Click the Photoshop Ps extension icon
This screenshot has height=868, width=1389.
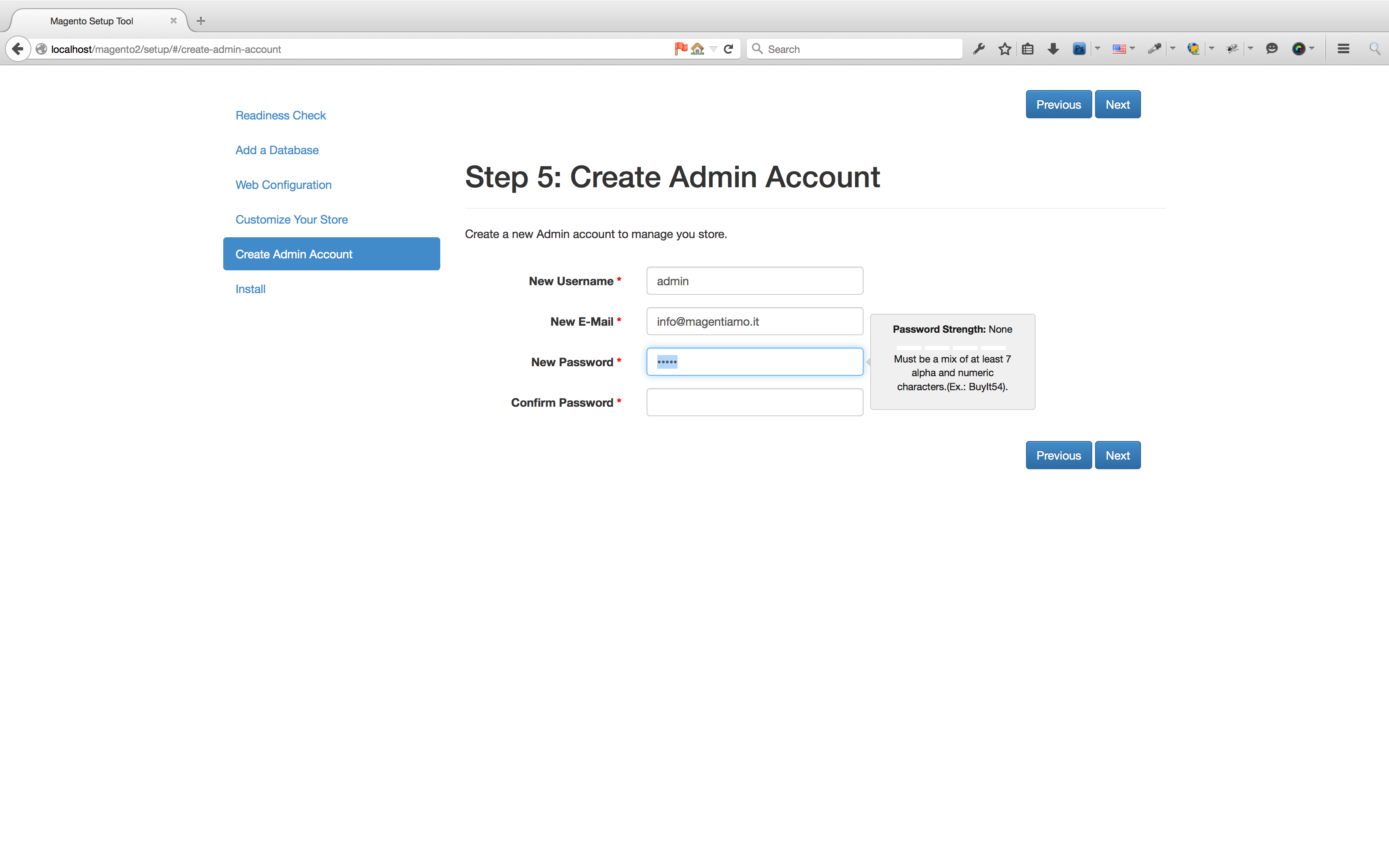coord(1079,49)
